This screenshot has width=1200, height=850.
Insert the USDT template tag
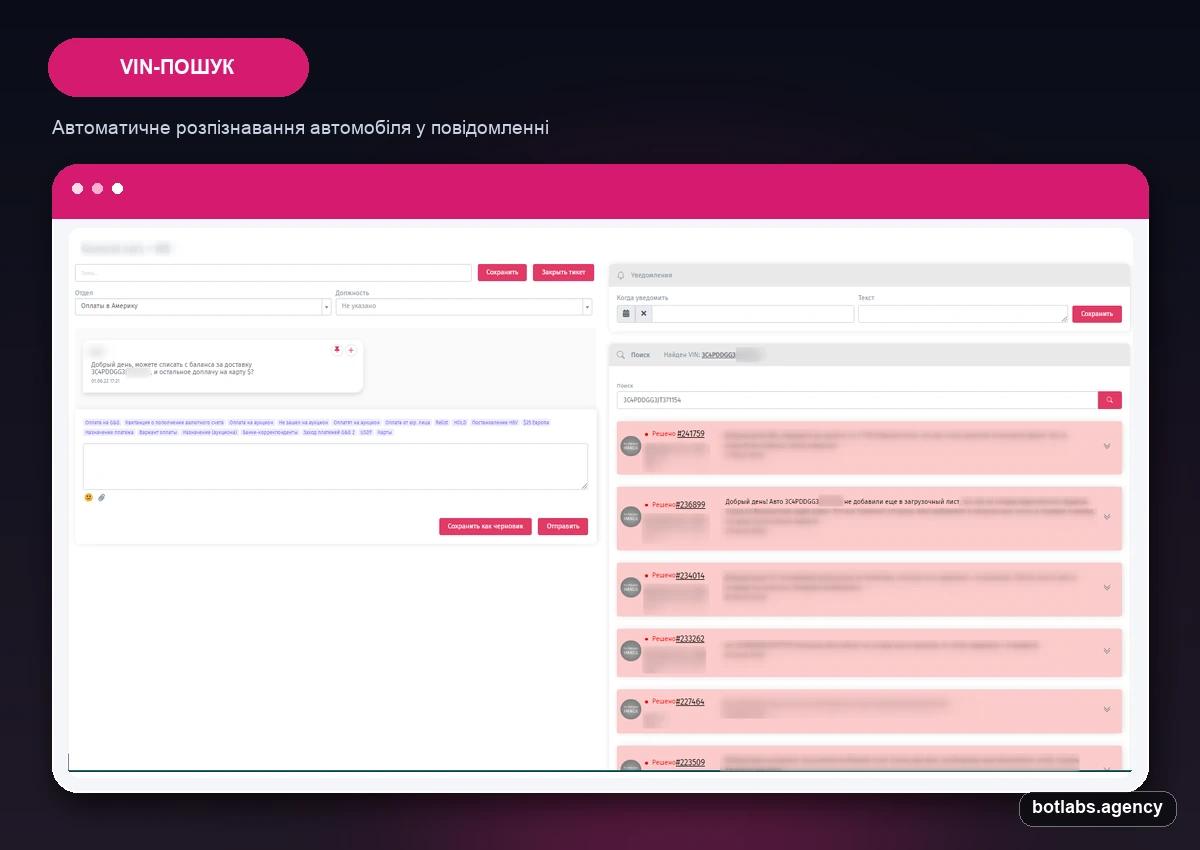coord(366,432)
